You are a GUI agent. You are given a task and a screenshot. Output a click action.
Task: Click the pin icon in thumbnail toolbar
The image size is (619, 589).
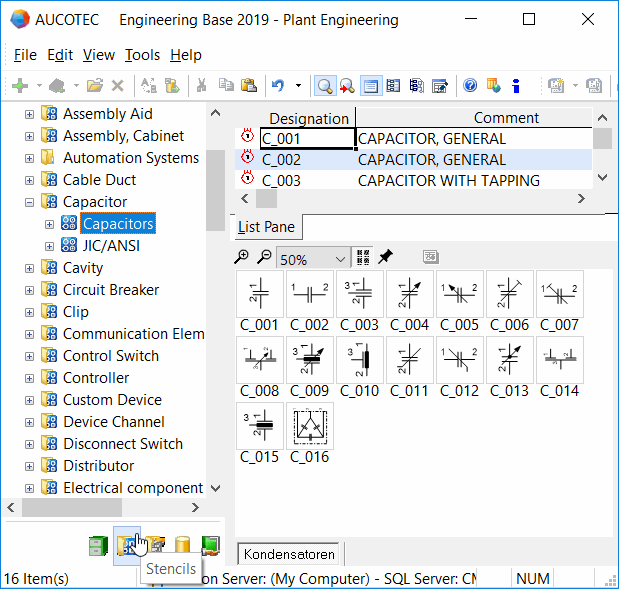[385, 257]
